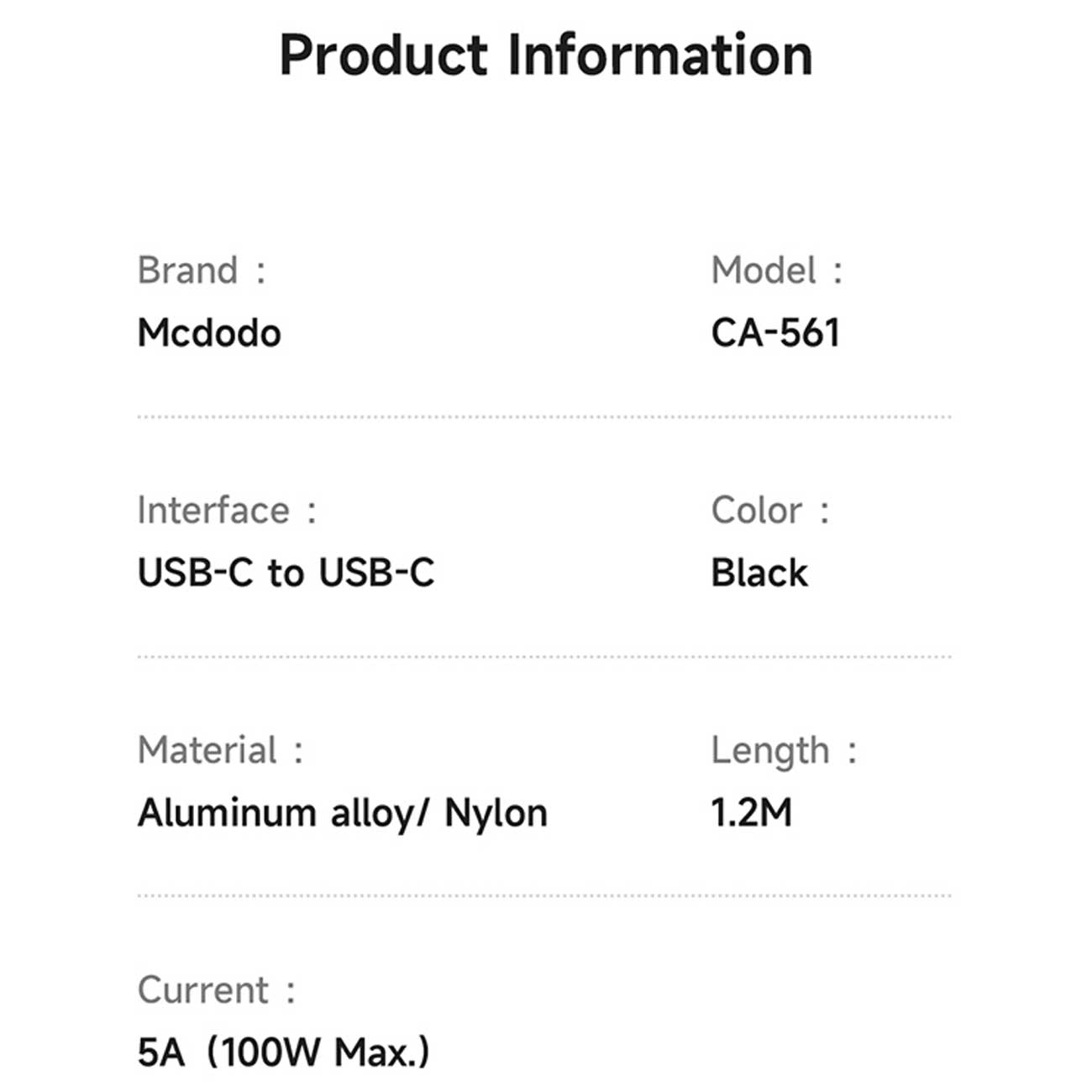Select the Black color value
Screen dimensions: 1092x1092
pyautogui.click(x=759, y=574)
